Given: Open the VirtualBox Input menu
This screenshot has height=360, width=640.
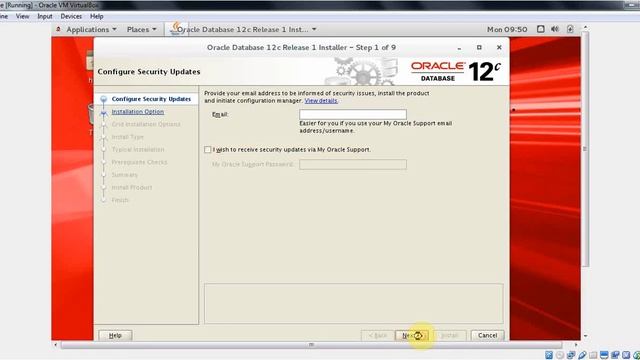Looking at the screenshot, I should 45,16.
